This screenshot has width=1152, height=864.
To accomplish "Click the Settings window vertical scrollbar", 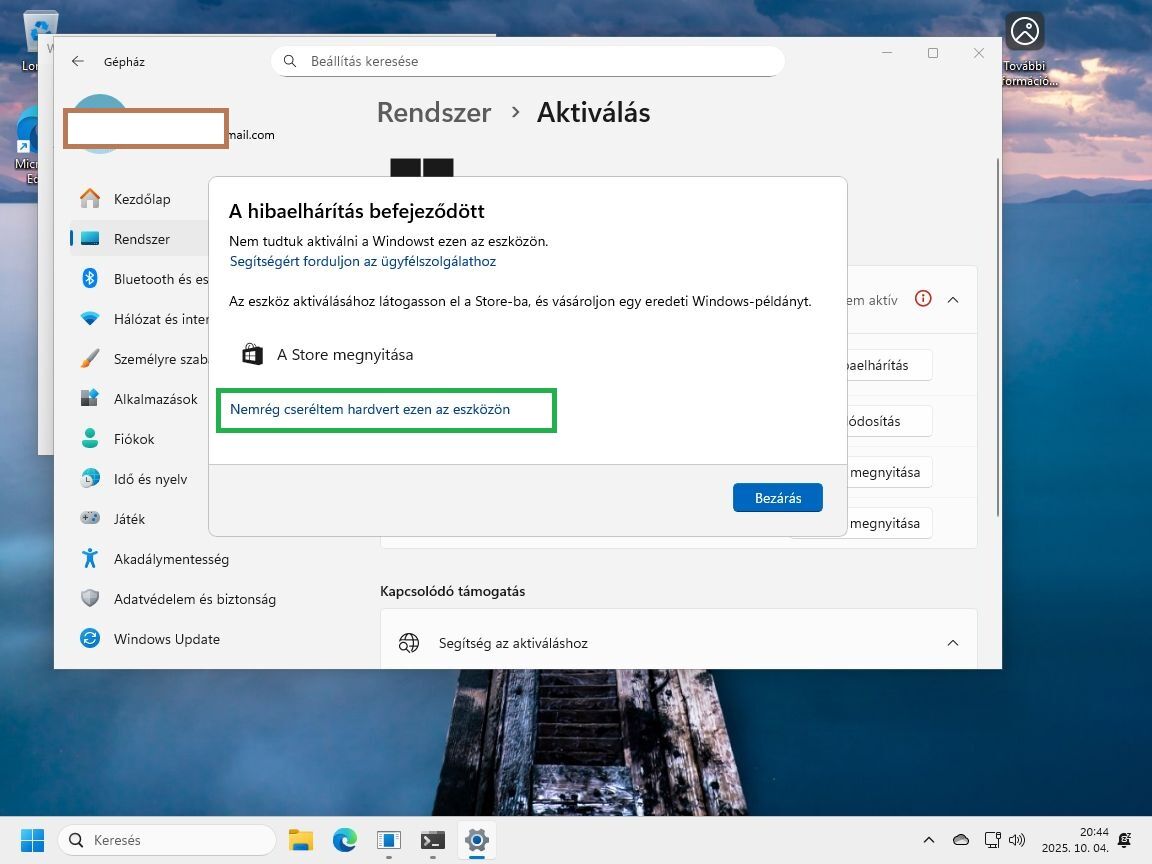I will click(998, 336).
